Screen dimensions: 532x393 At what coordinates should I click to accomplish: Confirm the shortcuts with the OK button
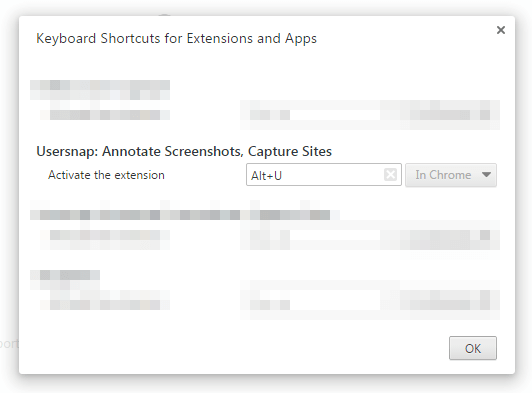[x=473, y=348]
